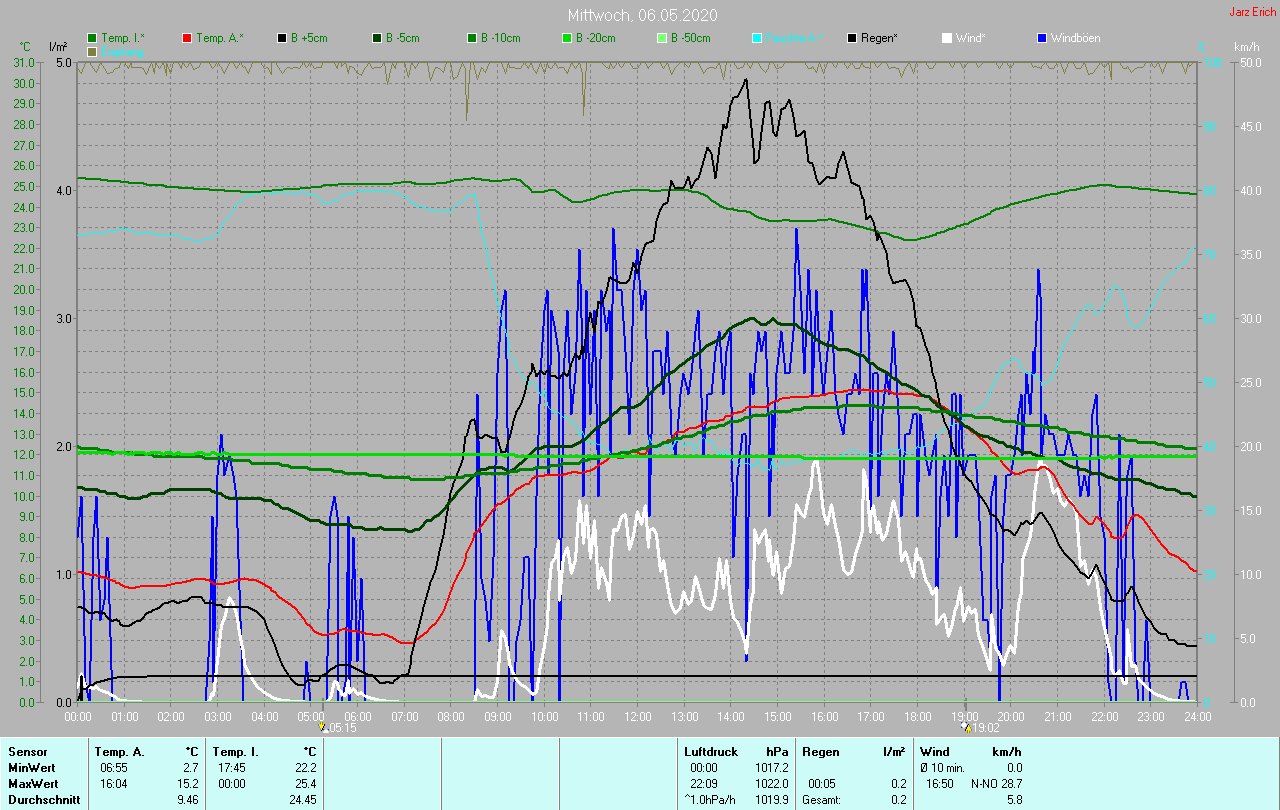Click the title Mittwoch, 06.05.2020
The image size is (1280, 810).
pos(642,15)
